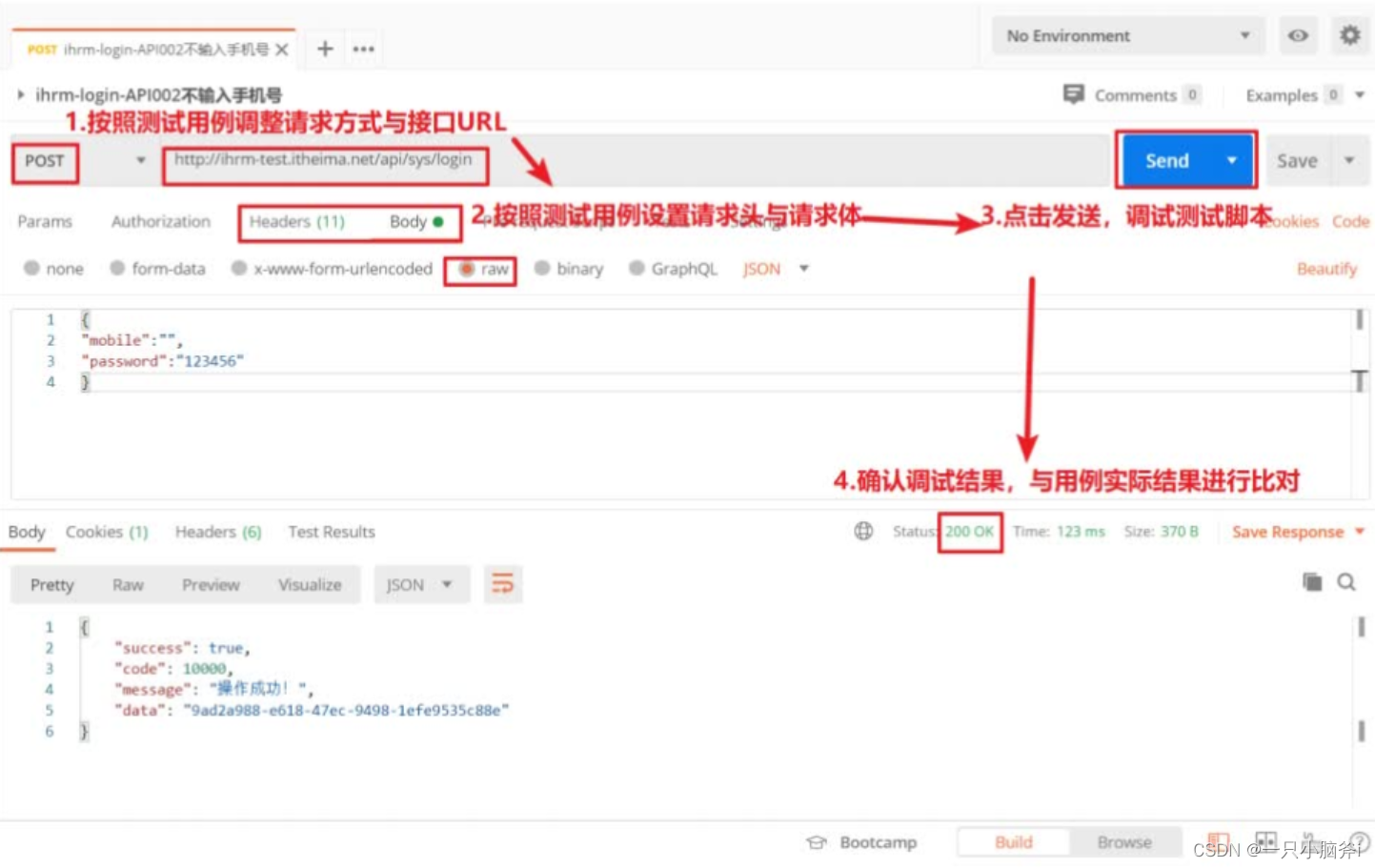Viewport: 1375px width, 868px height.
Task: Click the environment quick look eye icon
Action: coord(1298,36)
